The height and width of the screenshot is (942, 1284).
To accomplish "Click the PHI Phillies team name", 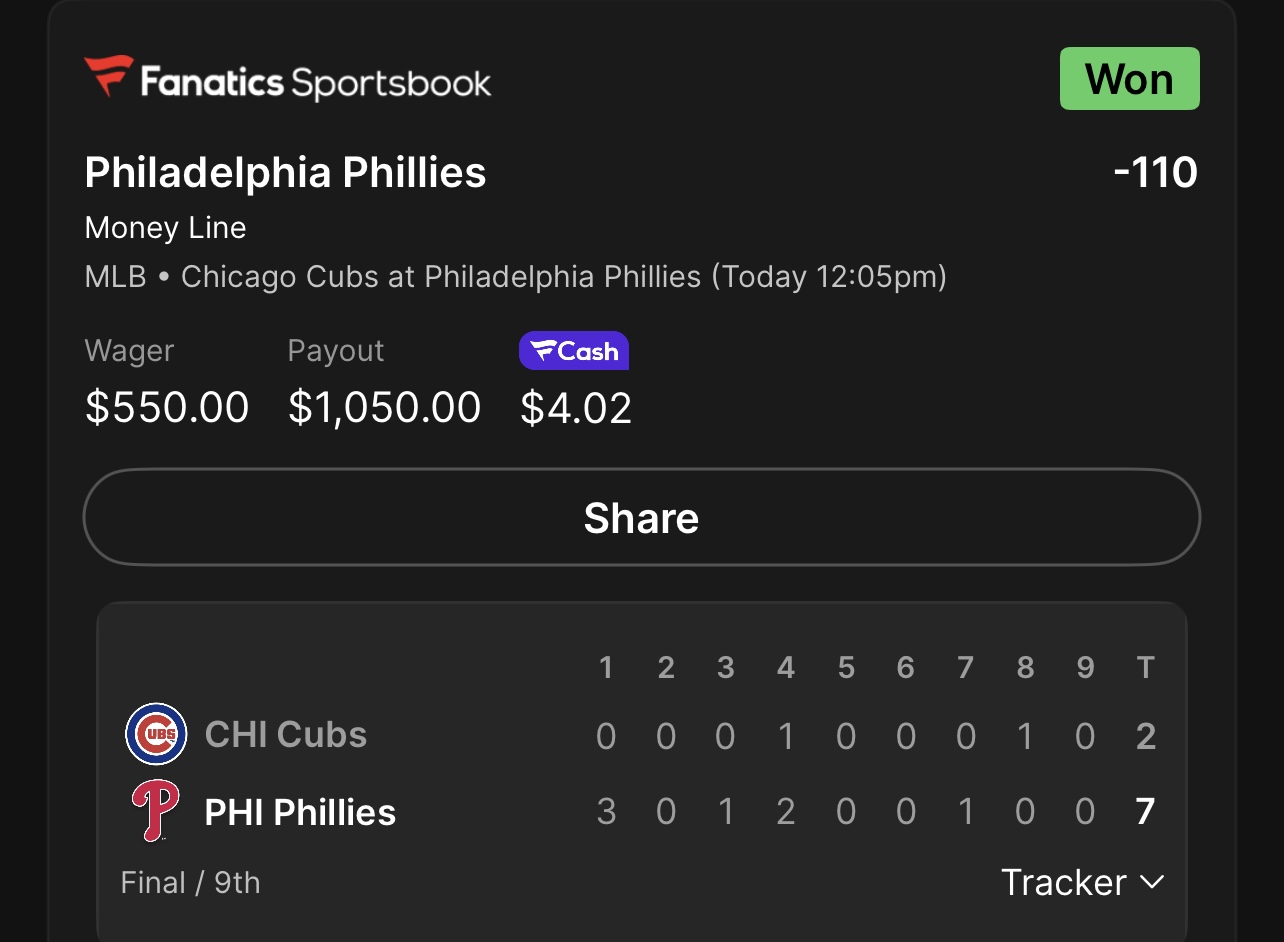I will (300, 812).
